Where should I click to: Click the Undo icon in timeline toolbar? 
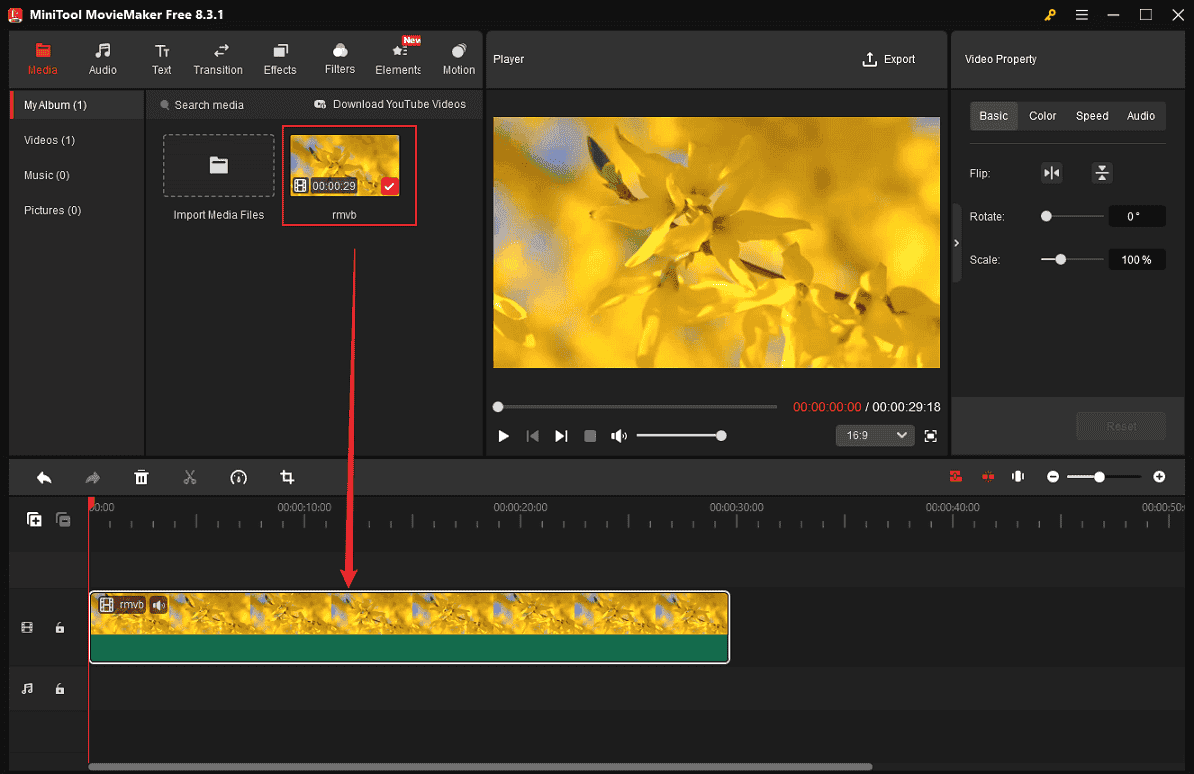[44, 477]
